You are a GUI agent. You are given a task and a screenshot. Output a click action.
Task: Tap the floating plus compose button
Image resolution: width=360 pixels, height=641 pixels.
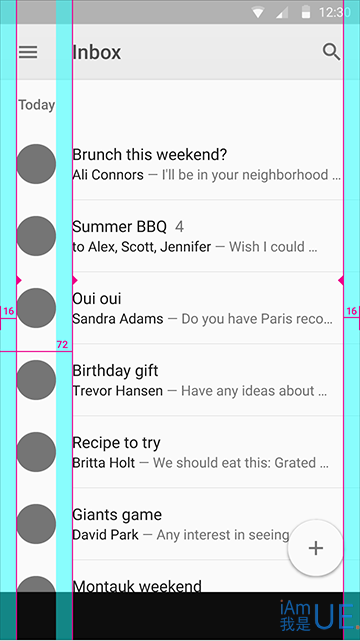(x=315, y=547)
